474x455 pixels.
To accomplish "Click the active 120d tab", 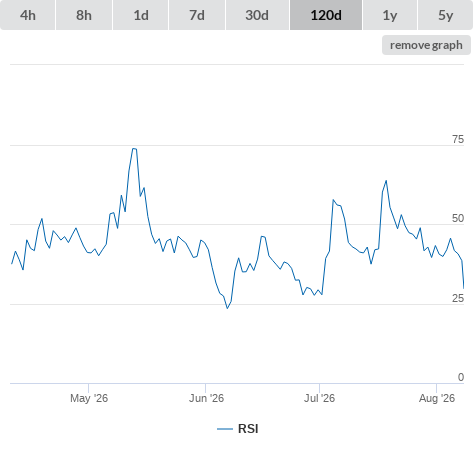I will pyautogui.click(x=326, y=15).
